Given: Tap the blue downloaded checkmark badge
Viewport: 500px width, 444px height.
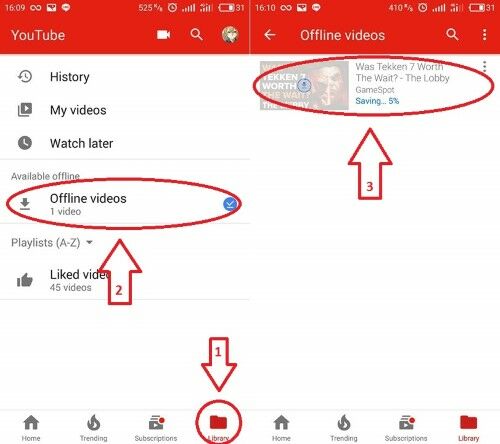Looking at the screenshot, I should pos(230,204).
